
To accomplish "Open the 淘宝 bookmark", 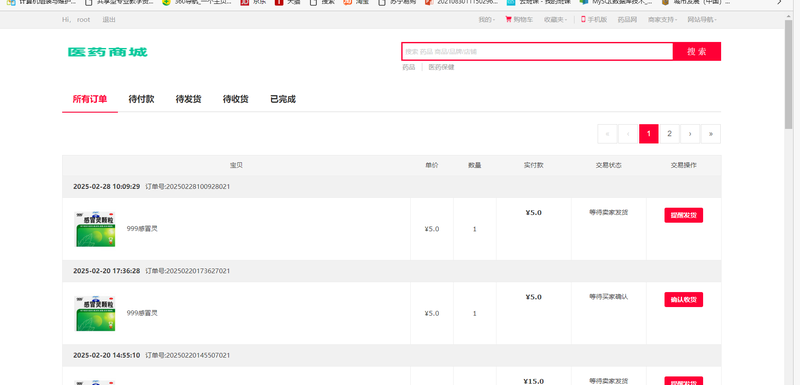I will pyautogui.click(x=356, y=2).
